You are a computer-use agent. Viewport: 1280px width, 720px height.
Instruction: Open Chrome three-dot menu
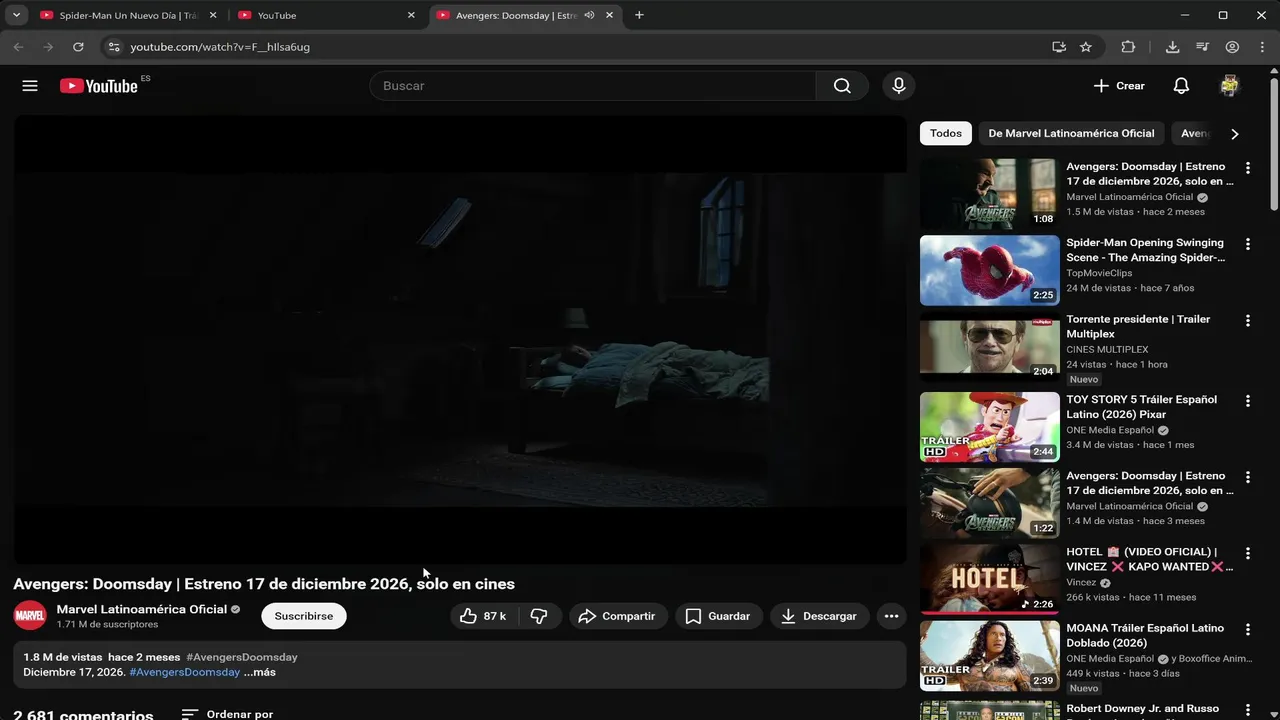coord(1261,47)
